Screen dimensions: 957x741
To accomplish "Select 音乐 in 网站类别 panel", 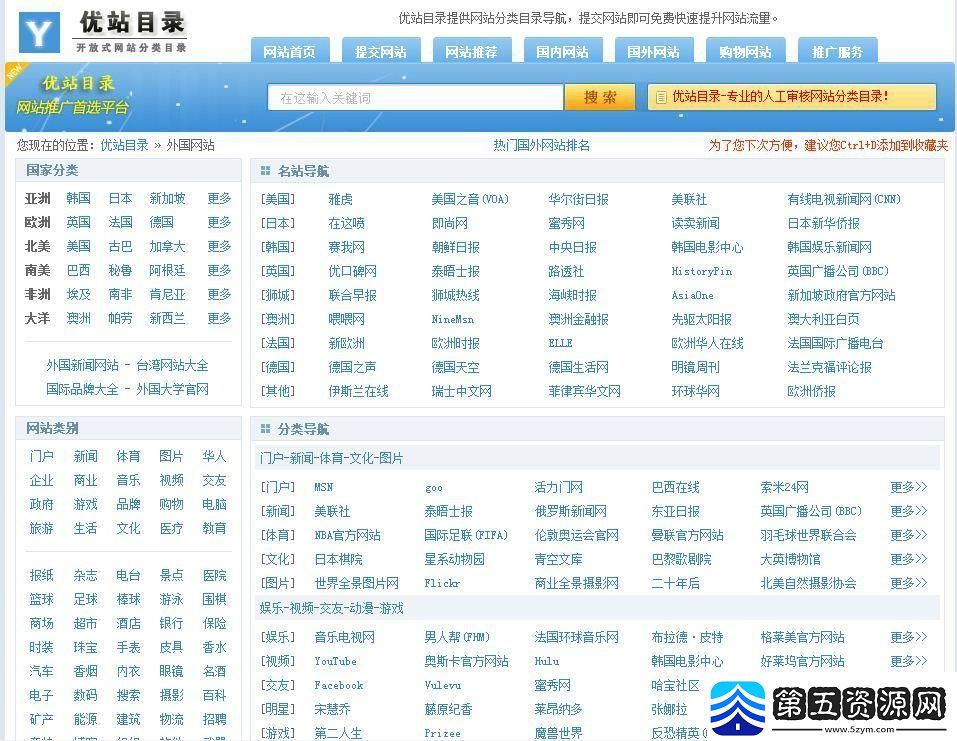I will [128, 480].
